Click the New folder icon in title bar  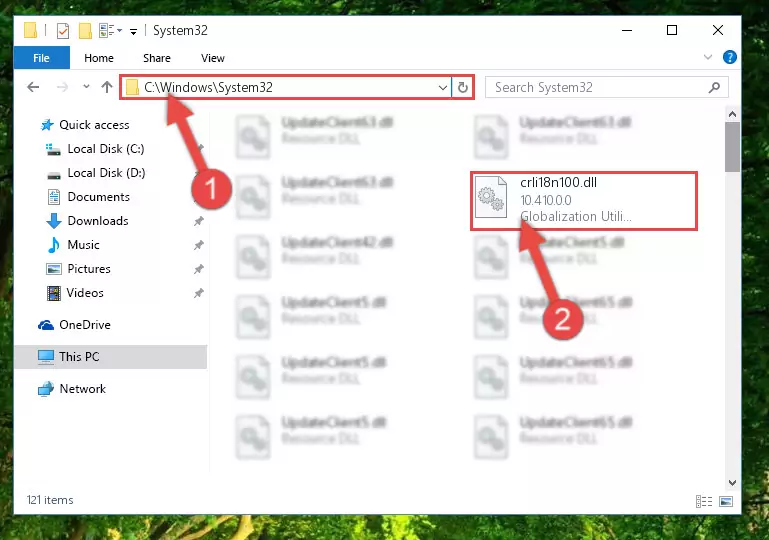pyautogui.click(x=85, y=31)
